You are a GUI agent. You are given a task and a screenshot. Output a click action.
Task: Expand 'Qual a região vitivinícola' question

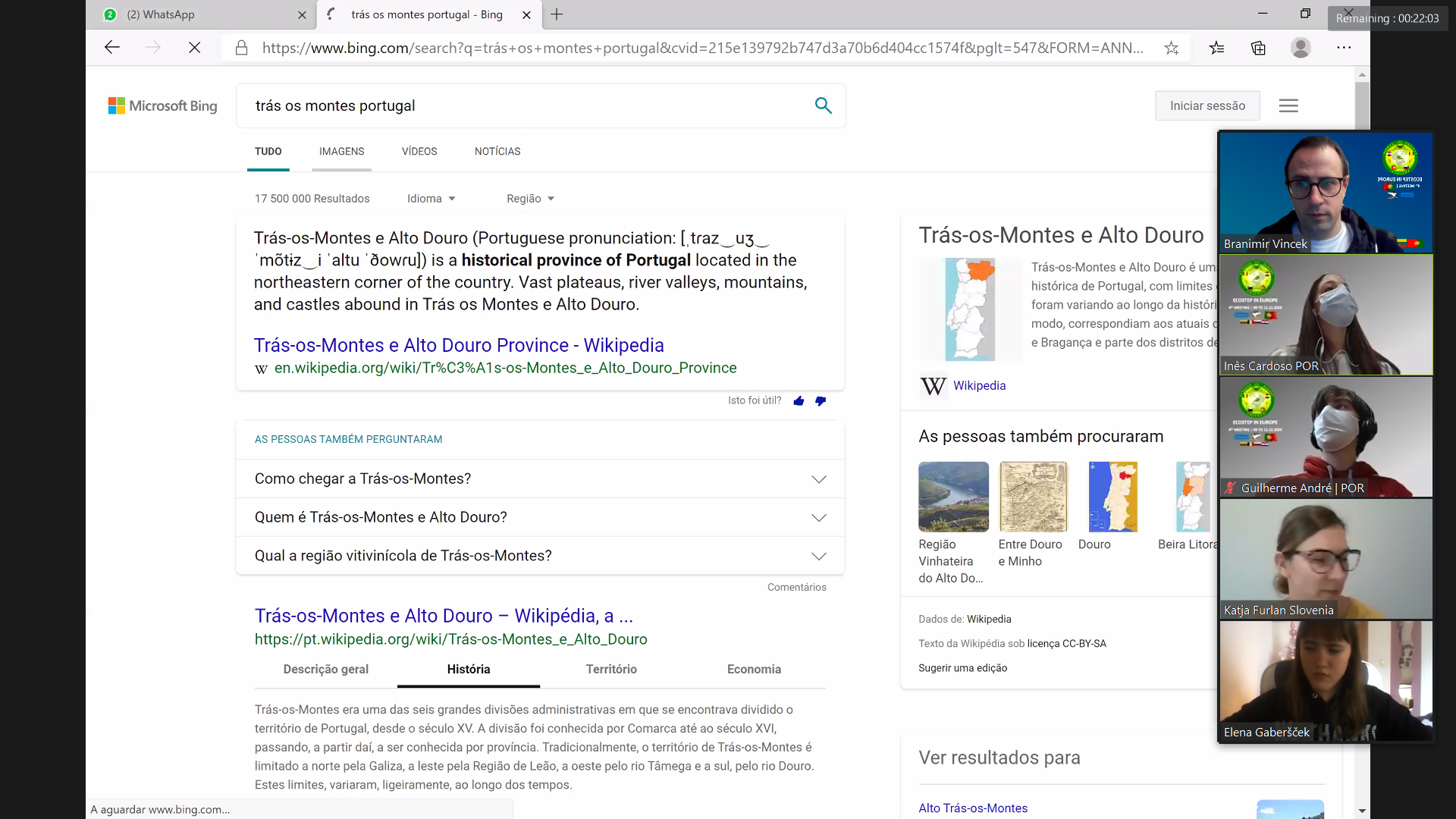[540, 556]
